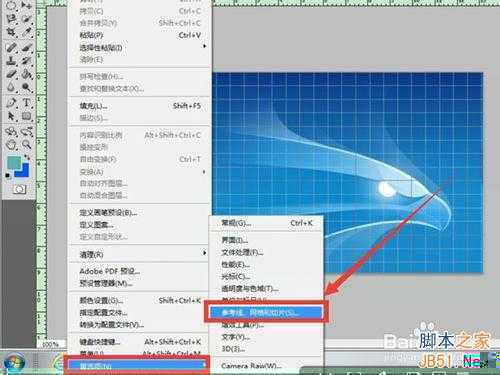The height and width of the screenshot is (375, 500).
Task: Select the Lasso tool
Action: tap(11, 18)
